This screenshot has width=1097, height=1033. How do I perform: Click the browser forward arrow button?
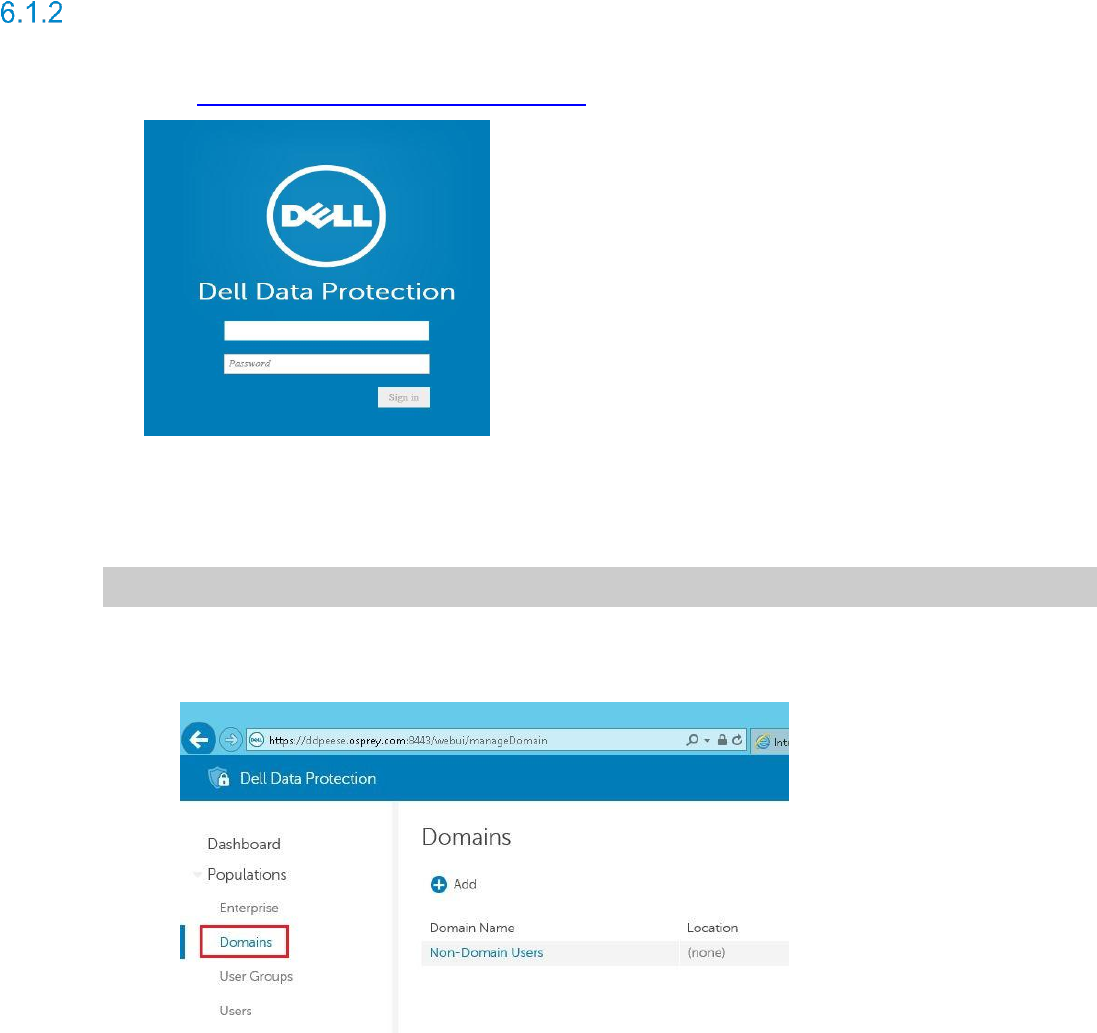coord(231,739)
